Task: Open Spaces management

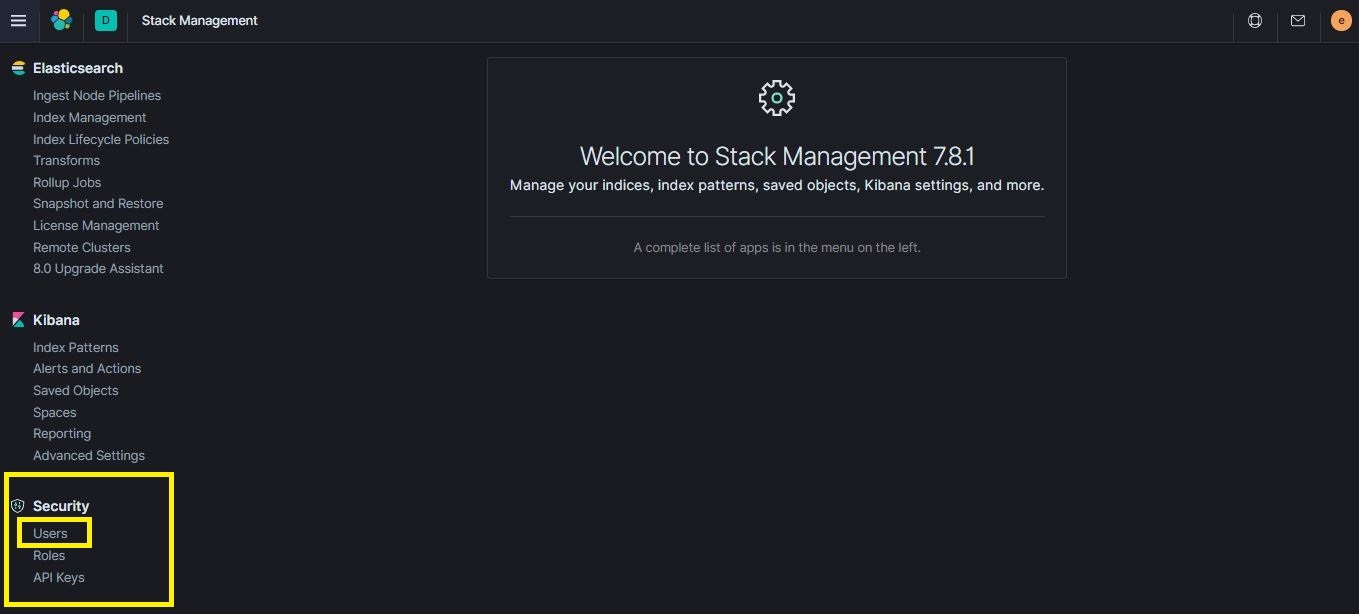Action: tap(55, 412)
